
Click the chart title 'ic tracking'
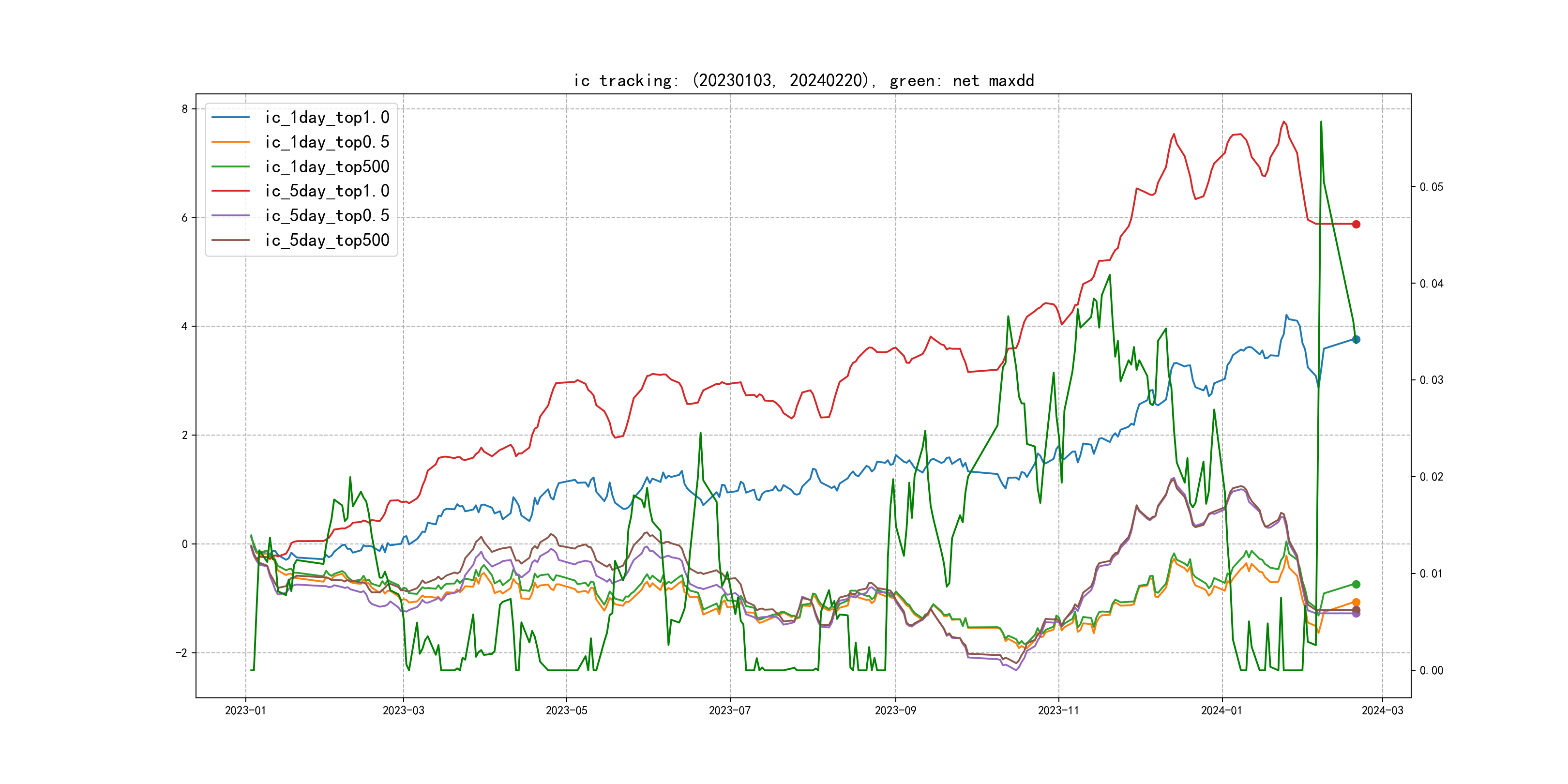pyautogui.click(x=803, y=80)
